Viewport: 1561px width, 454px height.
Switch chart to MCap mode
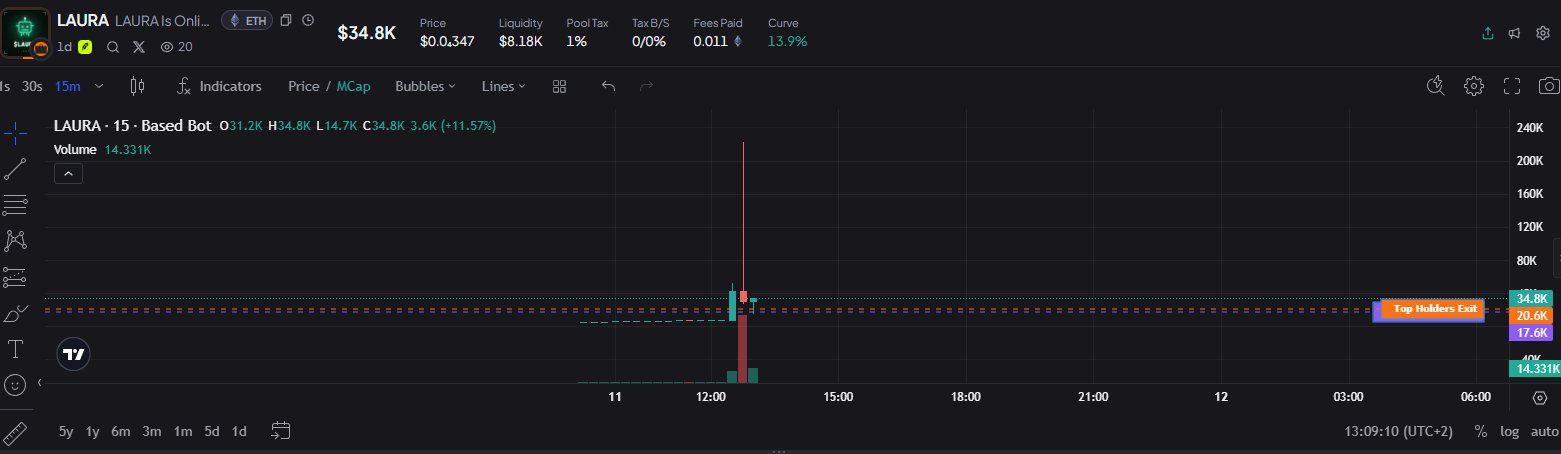point(353,86)
